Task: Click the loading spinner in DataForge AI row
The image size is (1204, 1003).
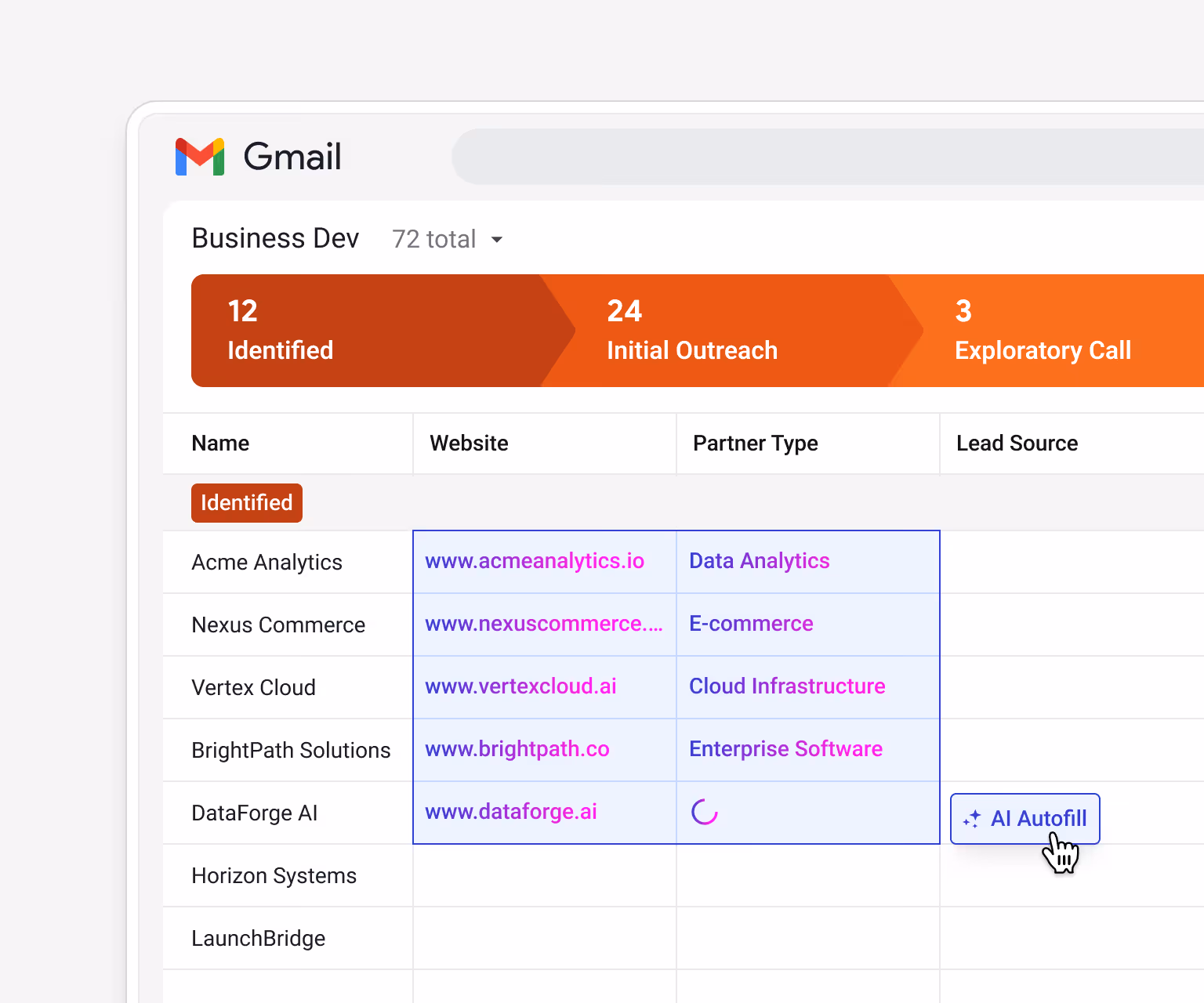Action: [x=705, y=812]
